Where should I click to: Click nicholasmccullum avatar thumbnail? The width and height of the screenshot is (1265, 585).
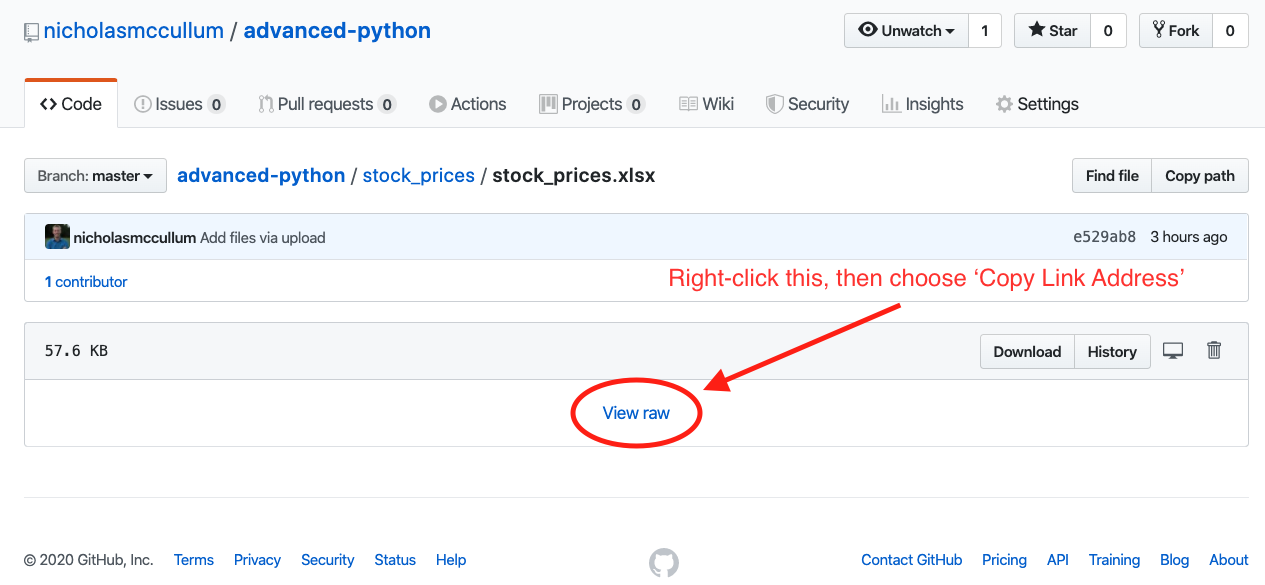point(57,237)
